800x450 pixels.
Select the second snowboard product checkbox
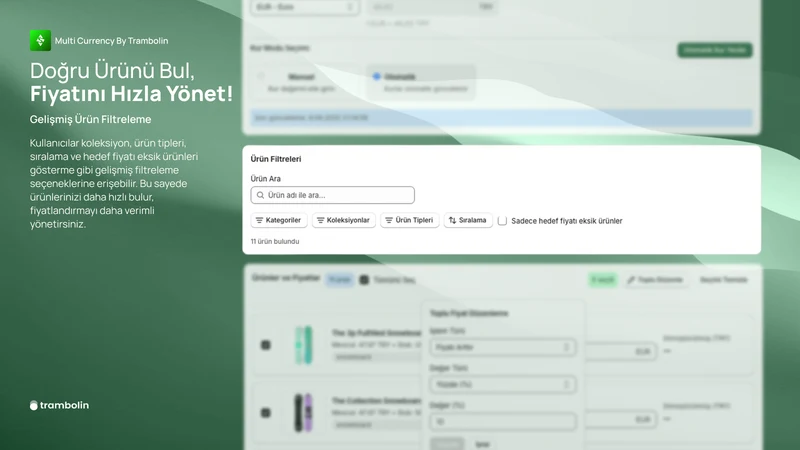coord(266,412)
